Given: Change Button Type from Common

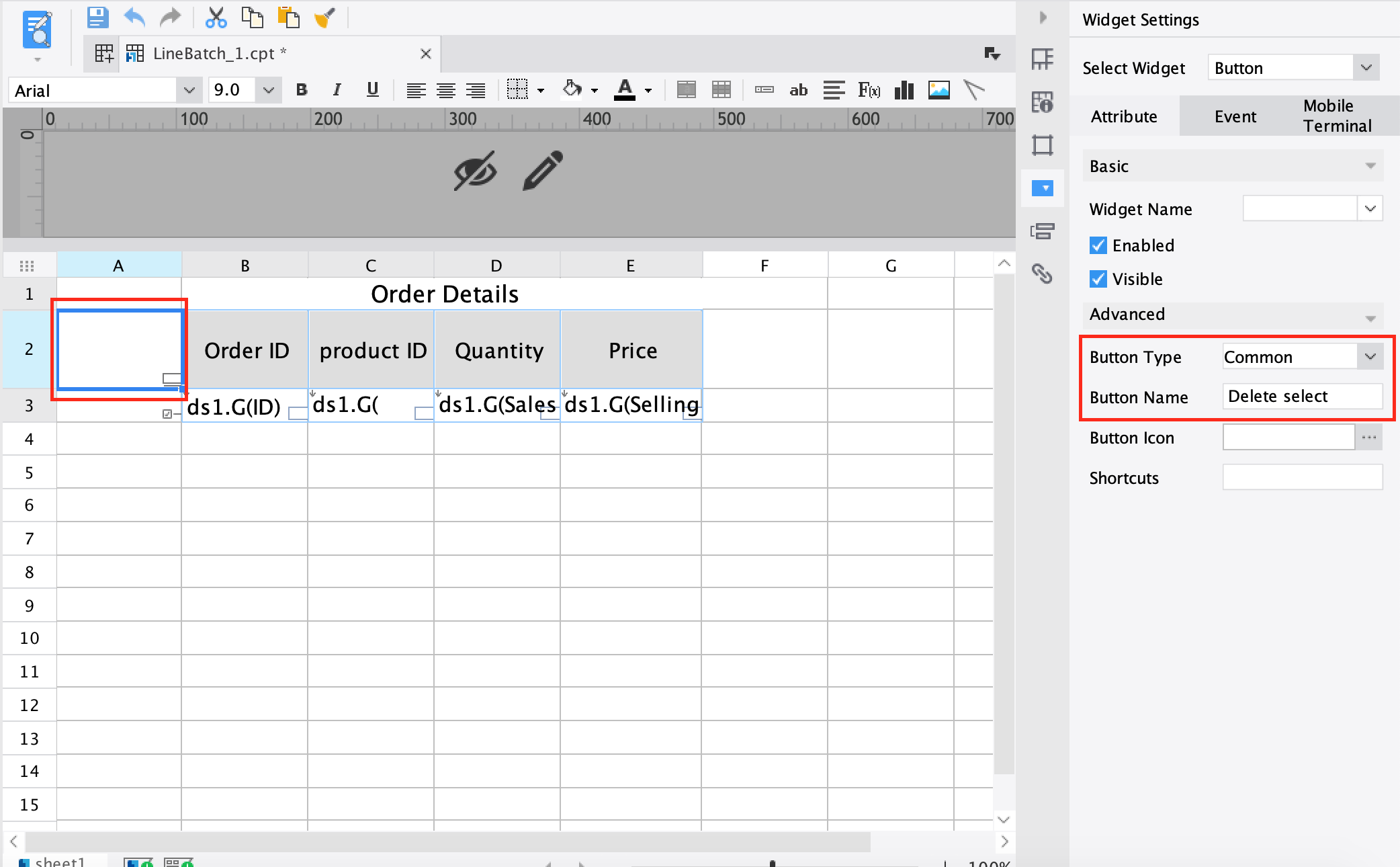Looking at the screenshot, I should coord(1368,357).
